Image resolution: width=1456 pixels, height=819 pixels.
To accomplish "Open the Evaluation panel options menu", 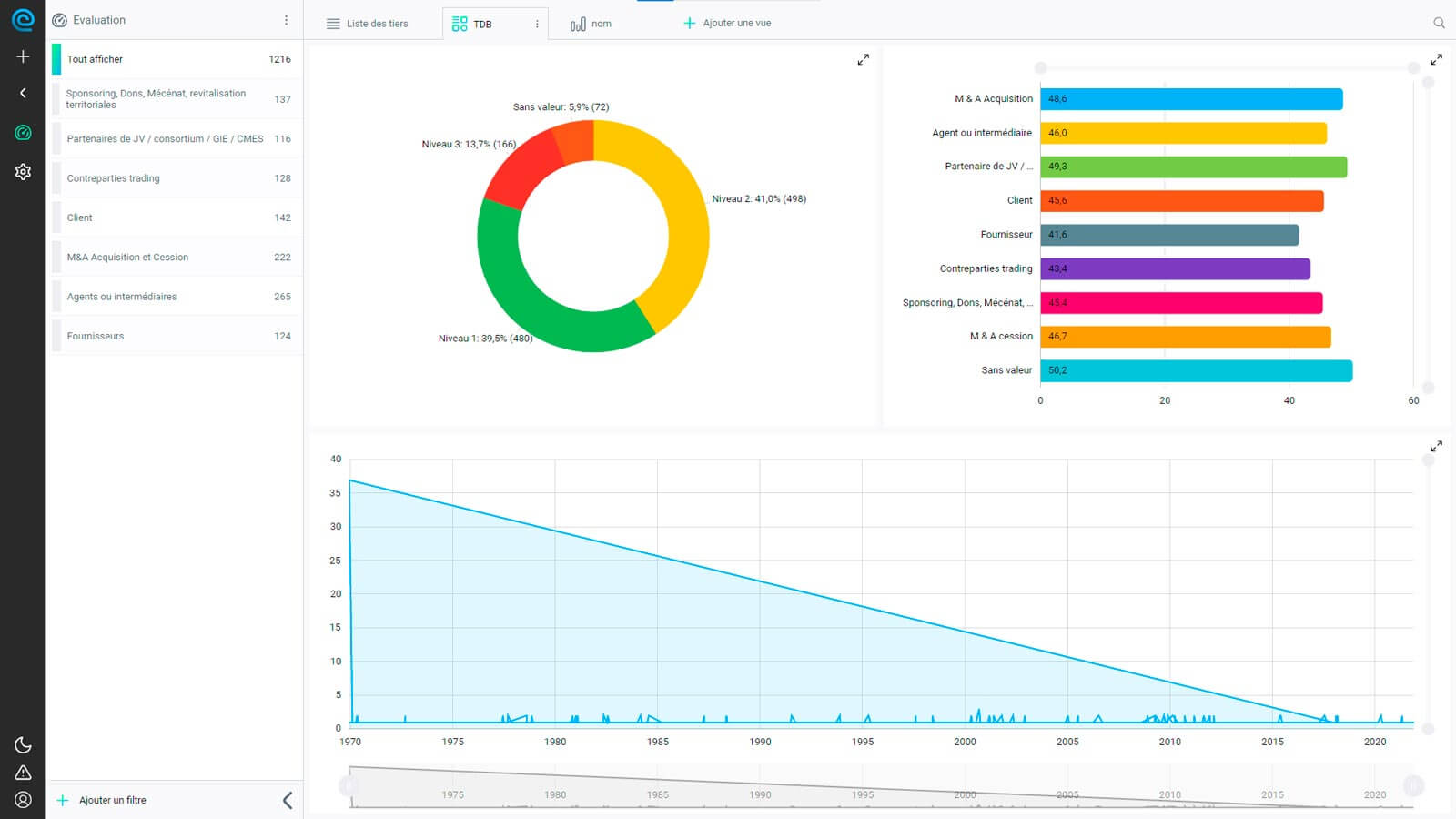I will (x=286, y=20).
